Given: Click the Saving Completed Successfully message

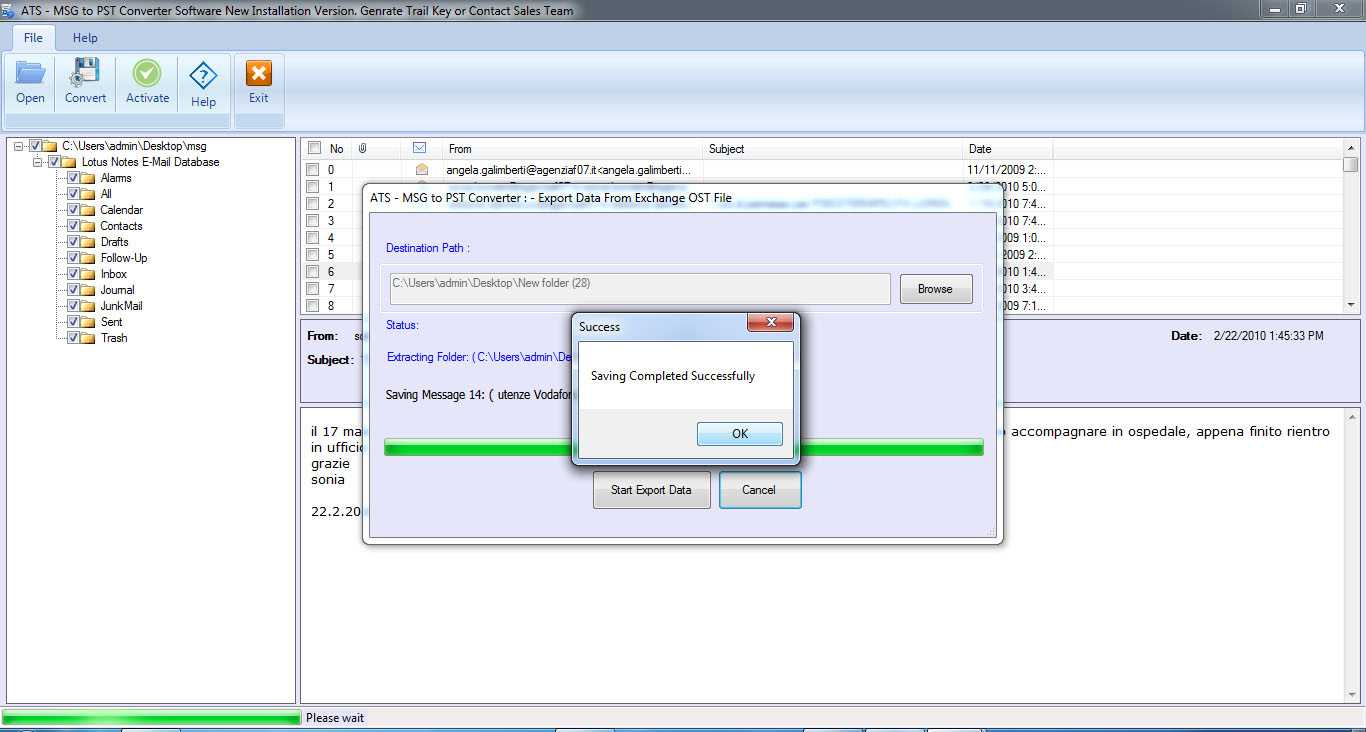Looking at the screenshot, I should point(673,376).
